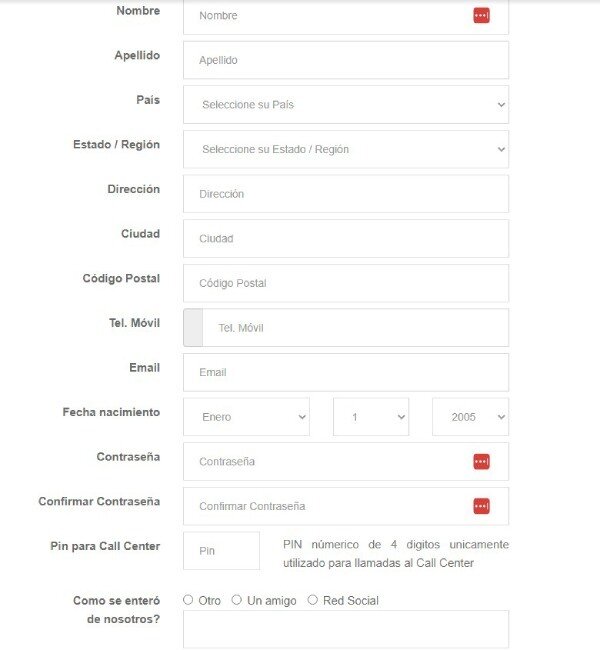This screenshot has width=600, height=650.
Task: Open the birth month dropdown showing Enero
Action: click(x=246, y=417)
